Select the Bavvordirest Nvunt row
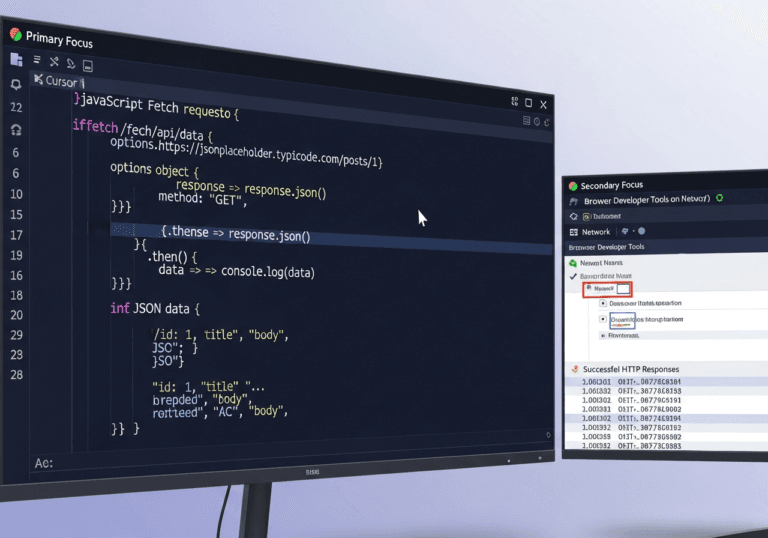Image resolution: width=768 pixels, height=538 pixels. 606,276
